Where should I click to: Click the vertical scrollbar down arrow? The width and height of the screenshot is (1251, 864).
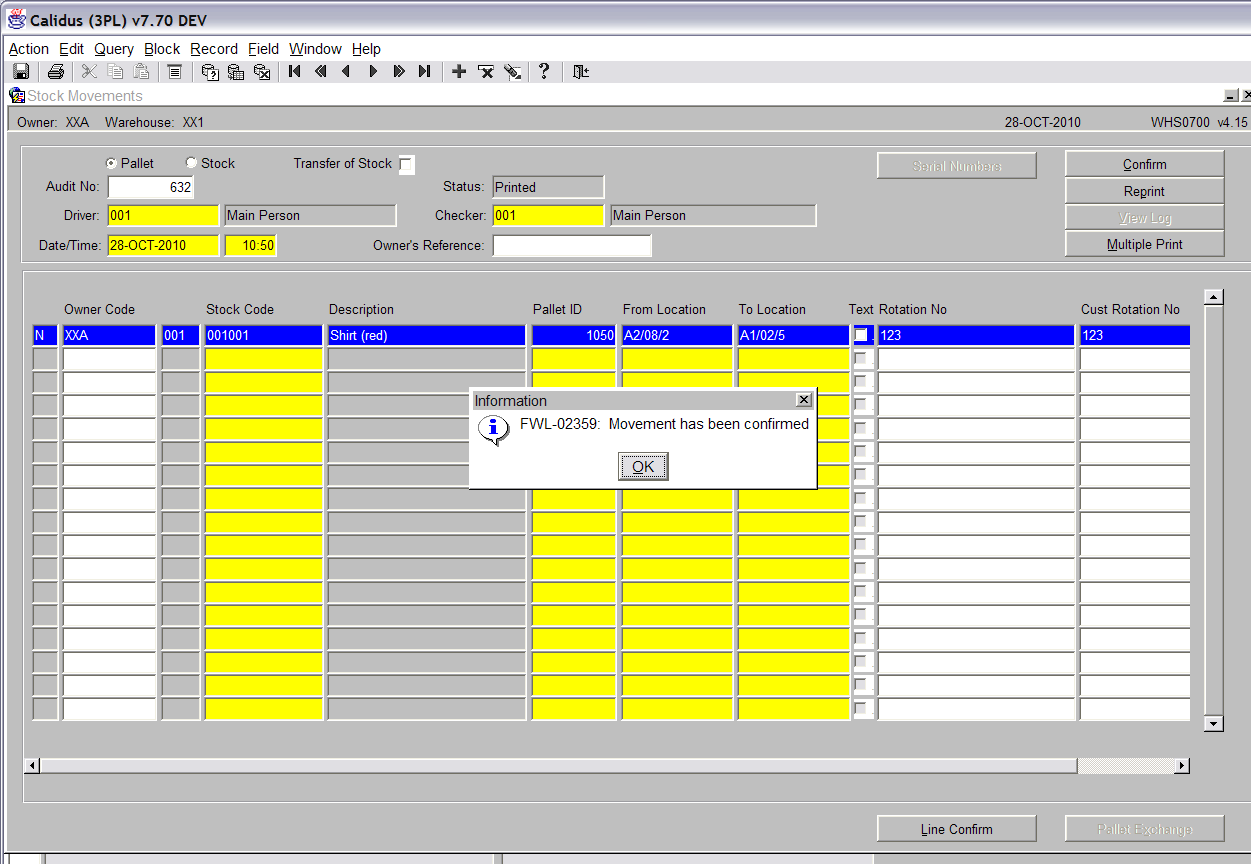pyautogui.click(x=1214, y=724)
